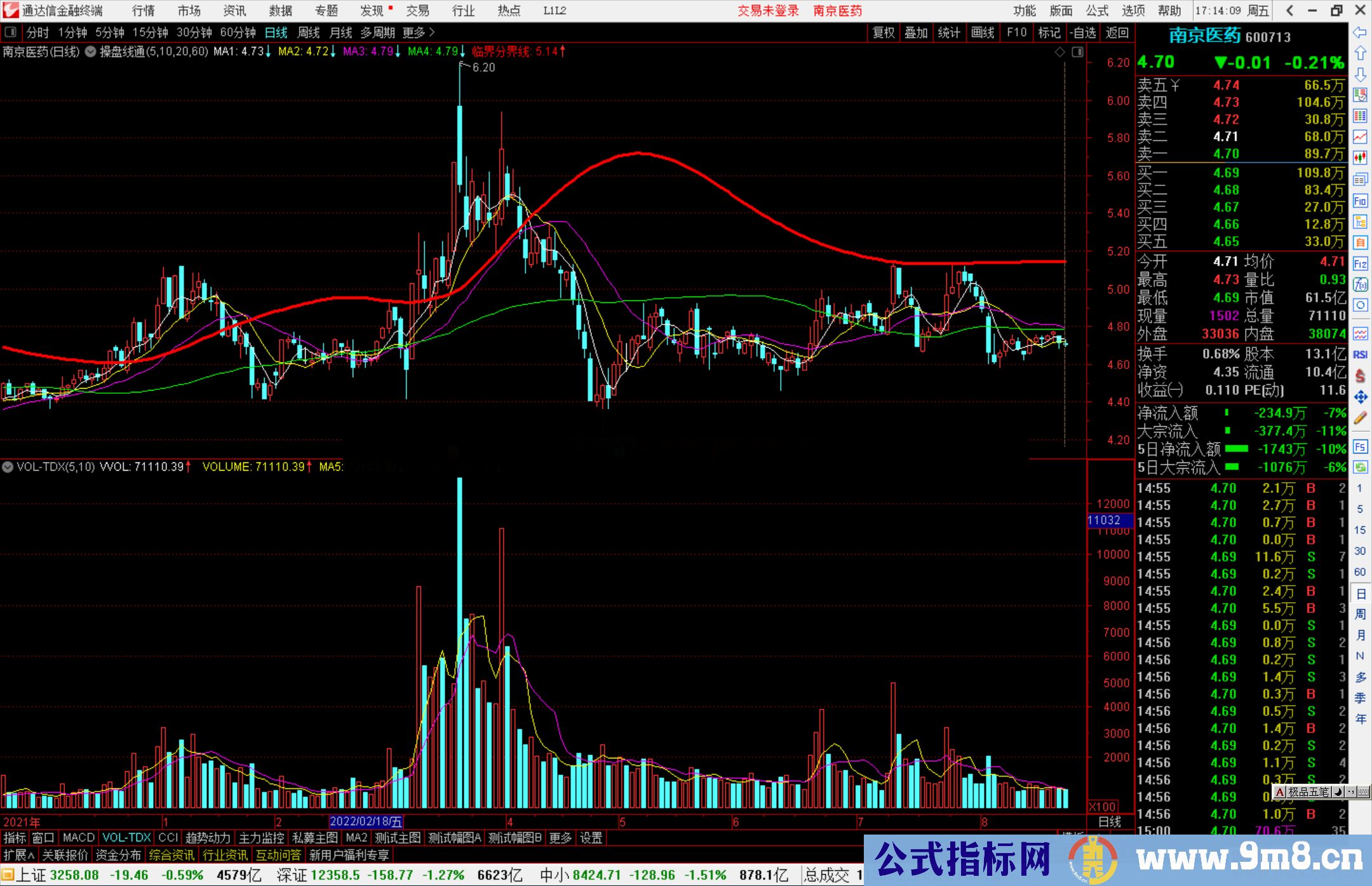The height and width of the screenshot is (886, 1372).
Task: Select the RSI indicator icon
Action: click(x=1360, y=354)
